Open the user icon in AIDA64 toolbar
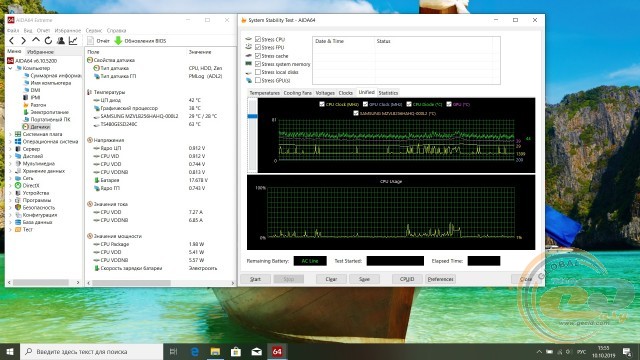This screenshot has height=360, width=640. pyautogui.click(x=60, y=40)
